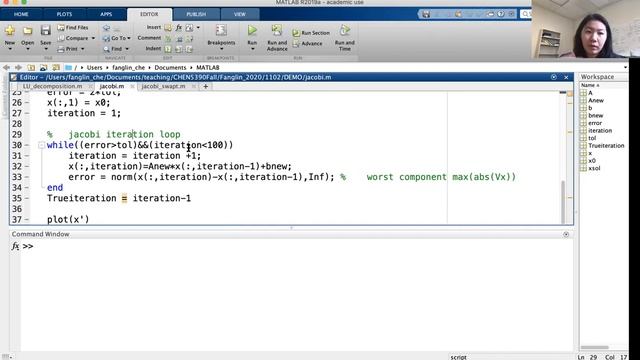This screenshot has height=360, width=640.
Task: Open the Go To dropdown
Action: 116,38
